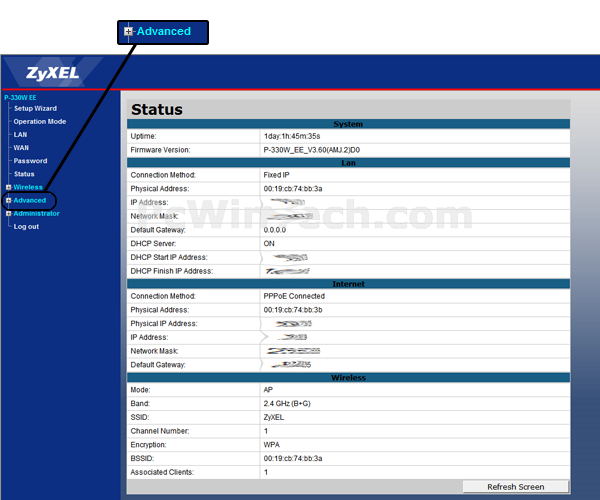Click the Wireless section header in table
The width and height of the screenshot is (600, 500).
(348, 378)
